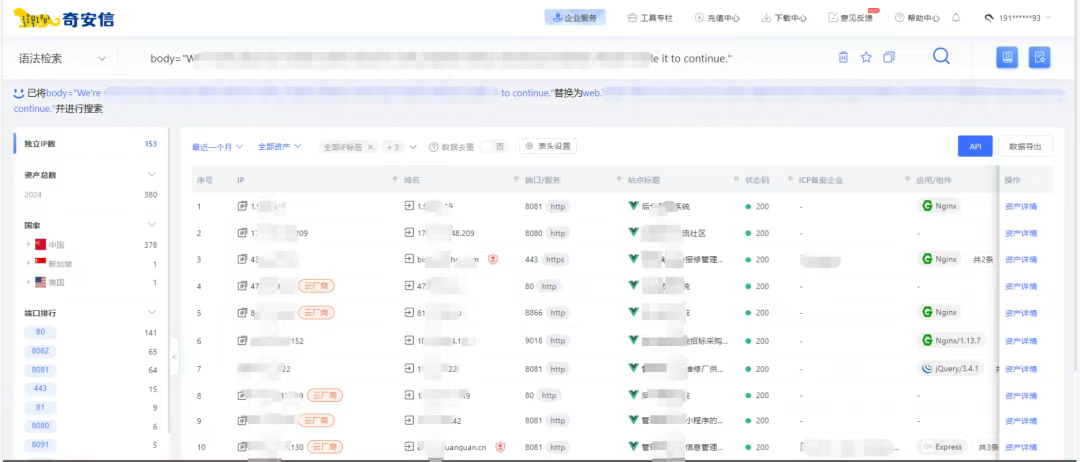Filter by port 443 tag
Viewport: 1080px width, 462px height.
[x=40, y=388]
